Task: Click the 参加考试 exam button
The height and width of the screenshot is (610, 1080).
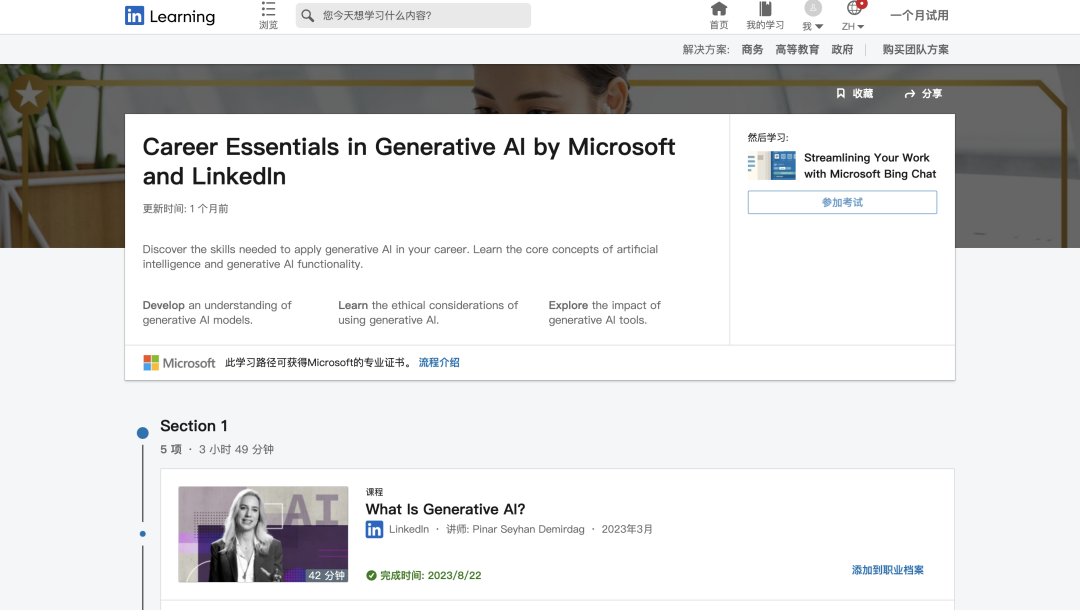Action: 842,202
